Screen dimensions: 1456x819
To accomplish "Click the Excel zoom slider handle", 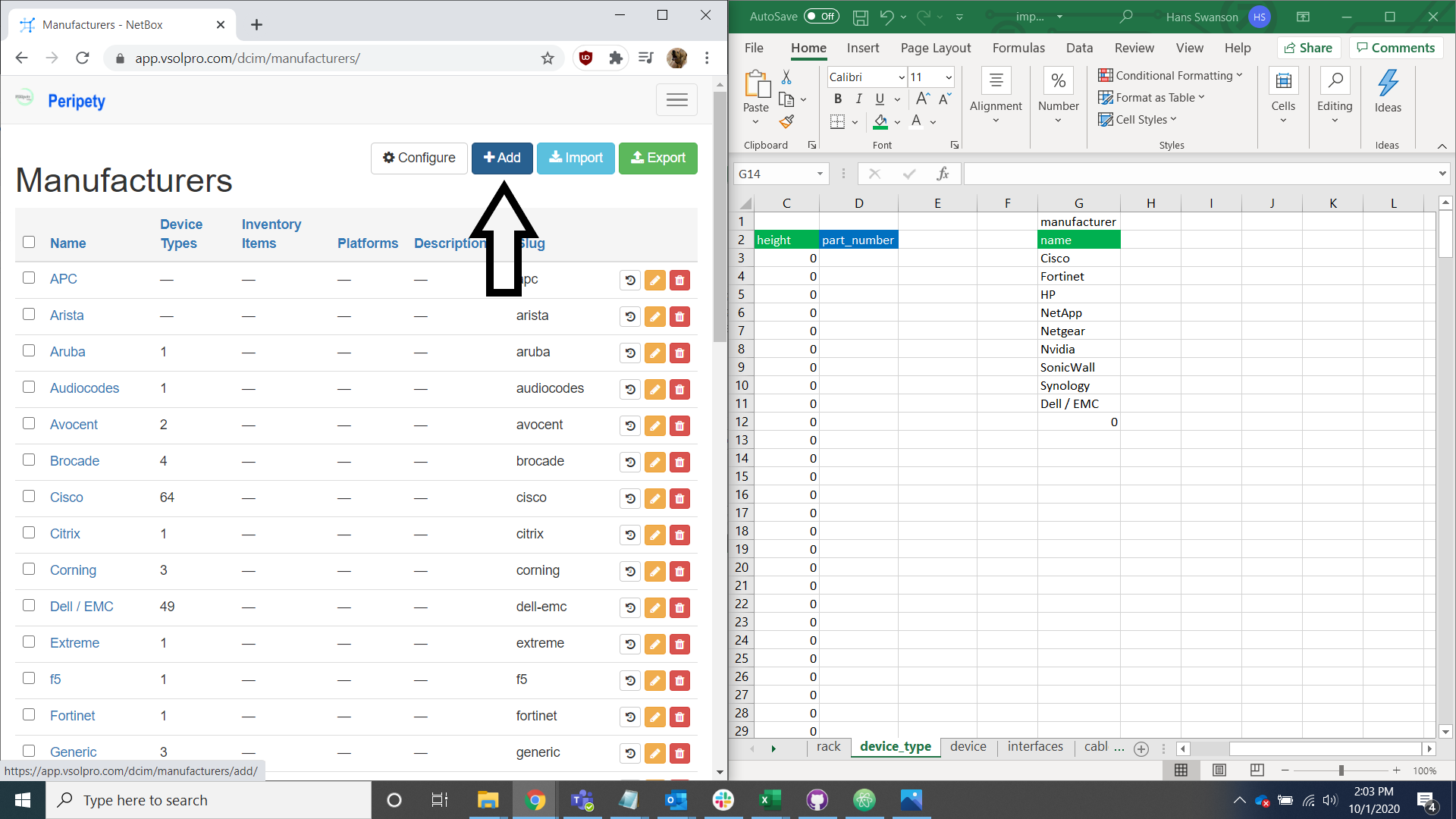I will pos(1341,770).
